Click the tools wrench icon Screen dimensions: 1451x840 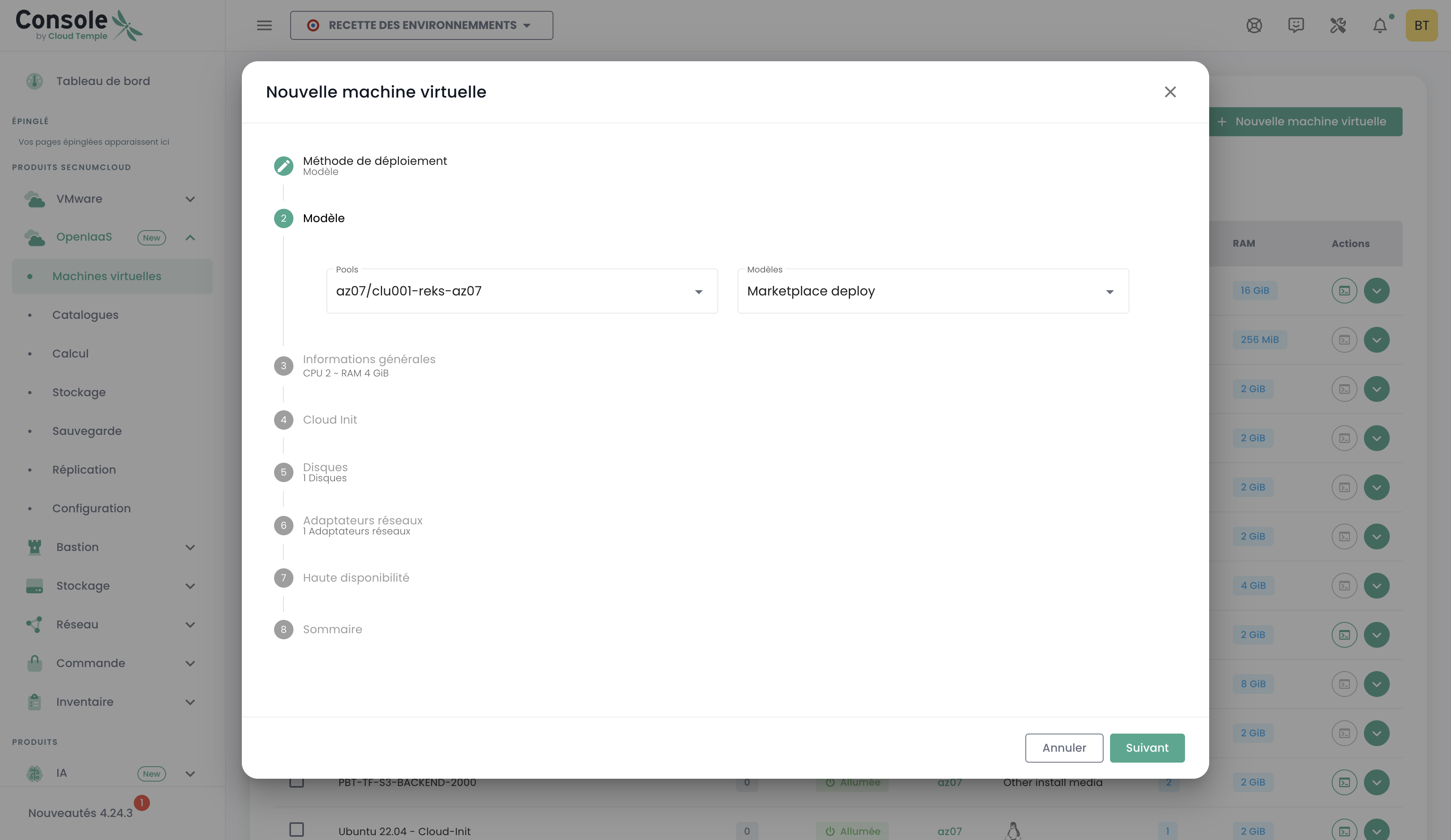point(1338,25)
